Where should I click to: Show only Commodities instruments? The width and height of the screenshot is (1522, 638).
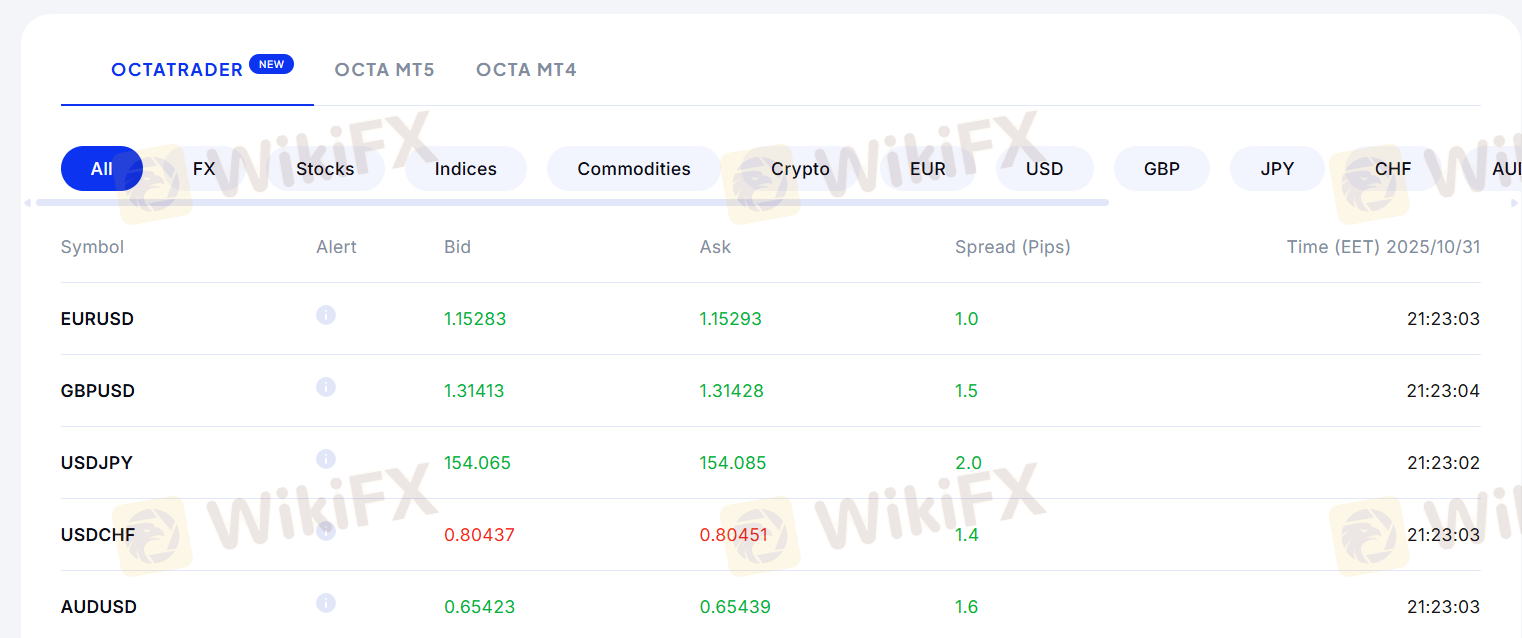(634, 169)
